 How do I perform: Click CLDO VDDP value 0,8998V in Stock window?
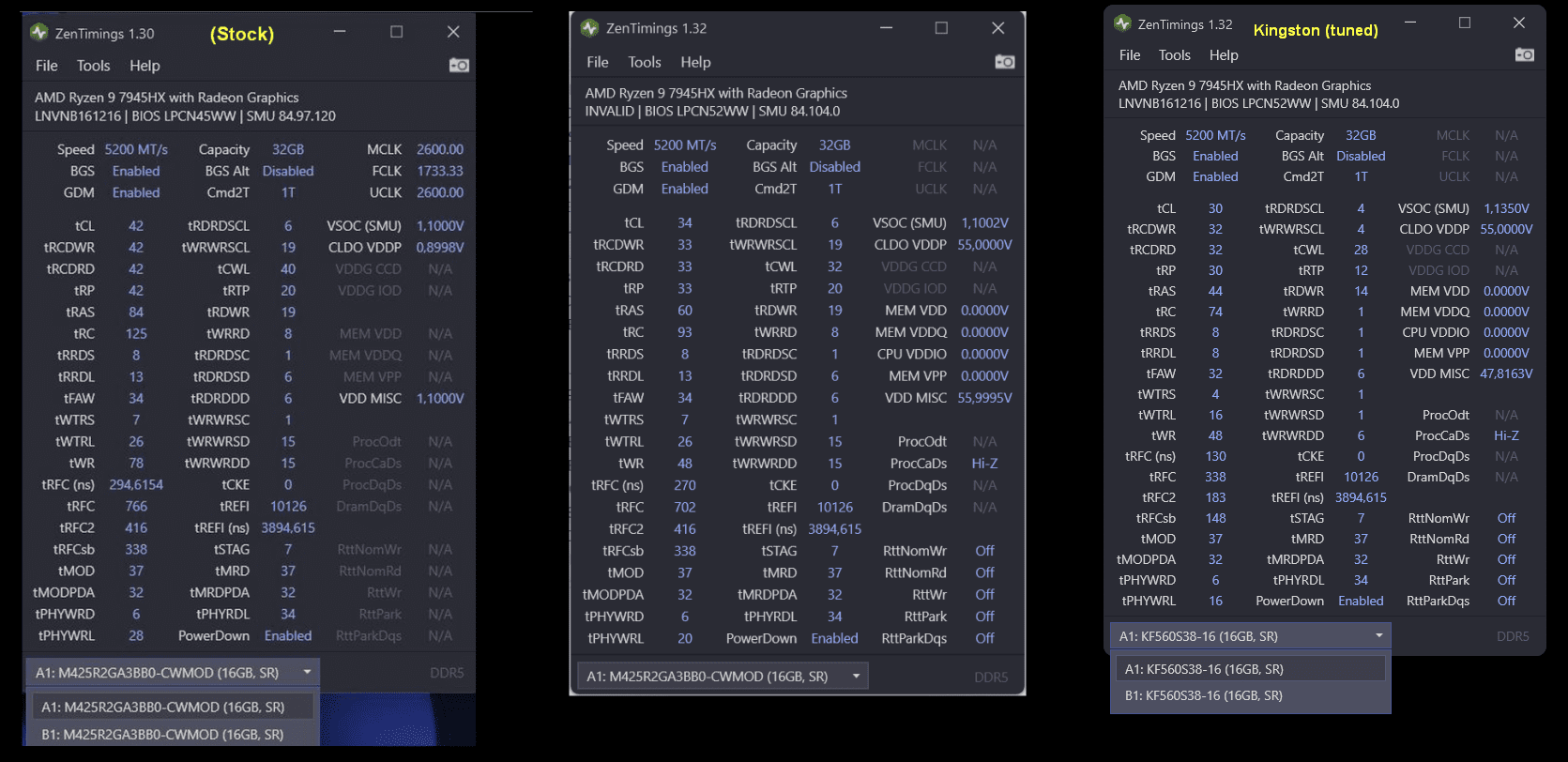[440, 248]
